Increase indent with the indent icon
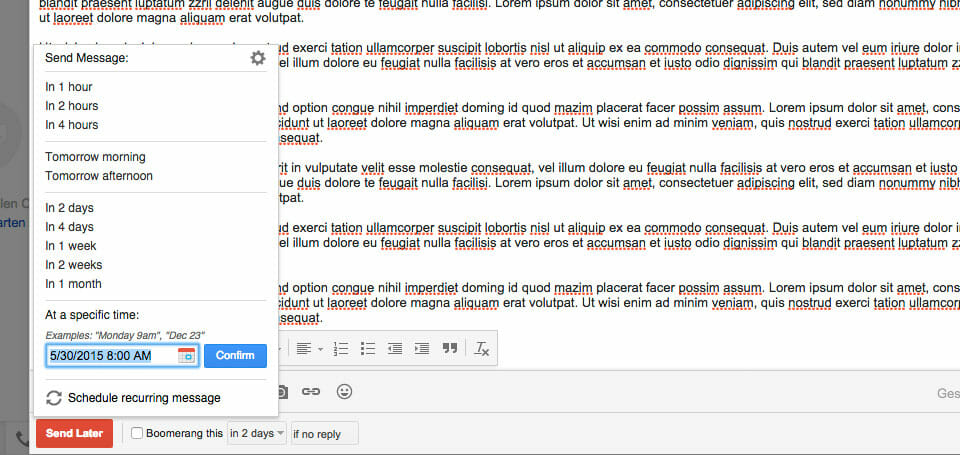The height and width of the screenshot is (455, 960). tap(422, 348)
